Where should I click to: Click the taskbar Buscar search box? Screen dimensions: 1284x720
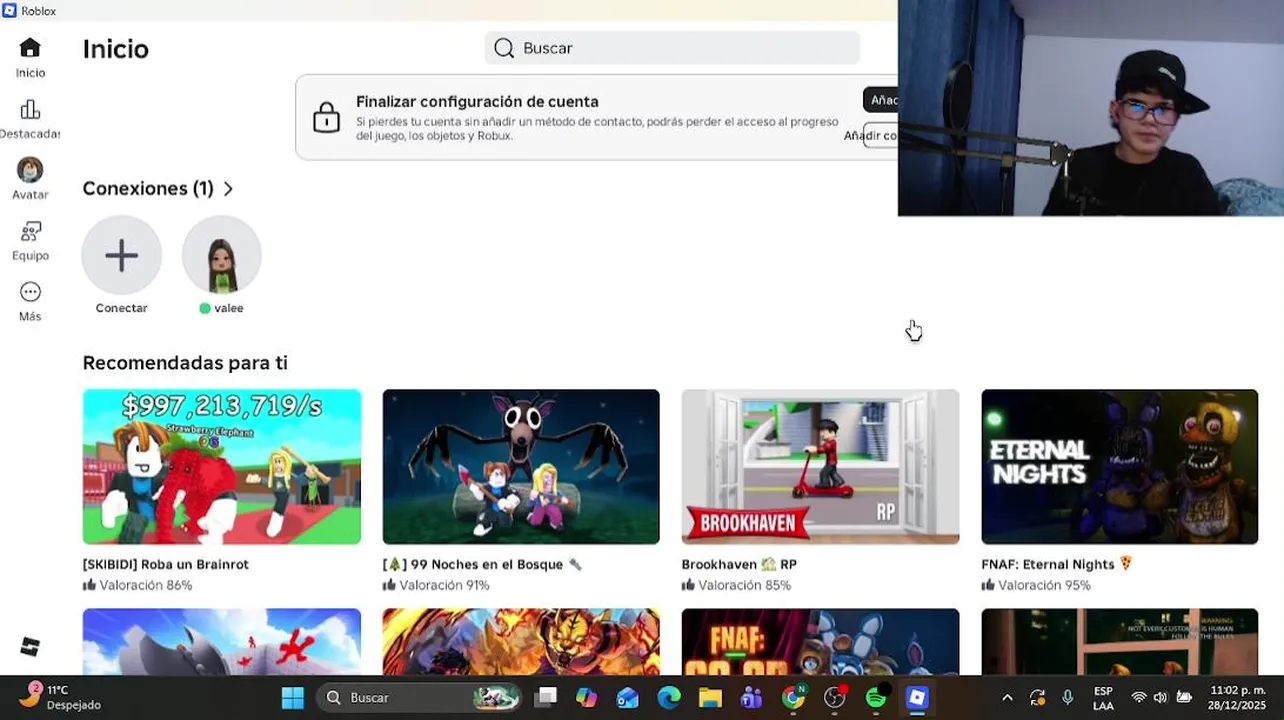[x=421, y=698]
